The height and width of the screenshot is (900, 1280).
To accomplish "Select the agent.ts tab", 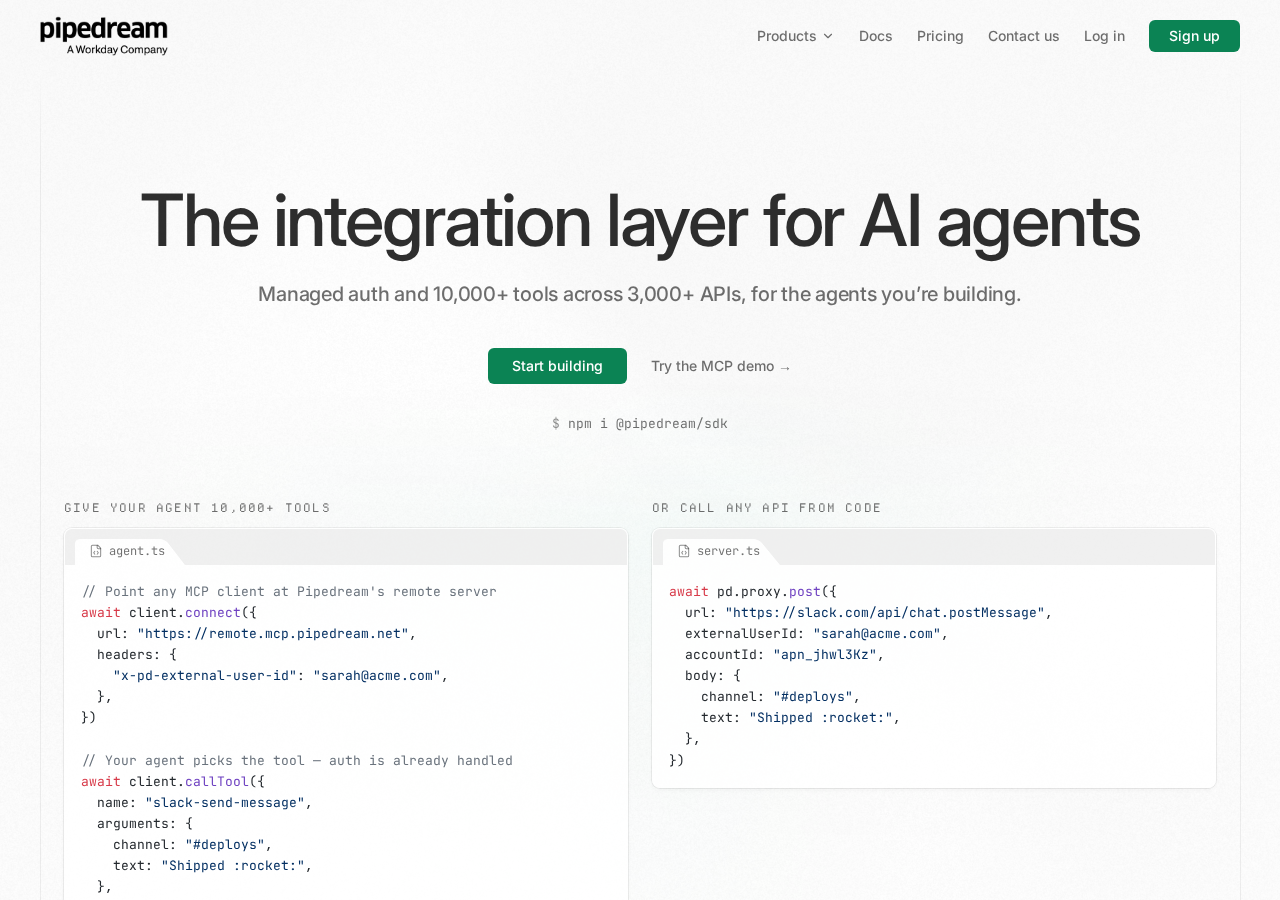I will [x=127, y=551].
